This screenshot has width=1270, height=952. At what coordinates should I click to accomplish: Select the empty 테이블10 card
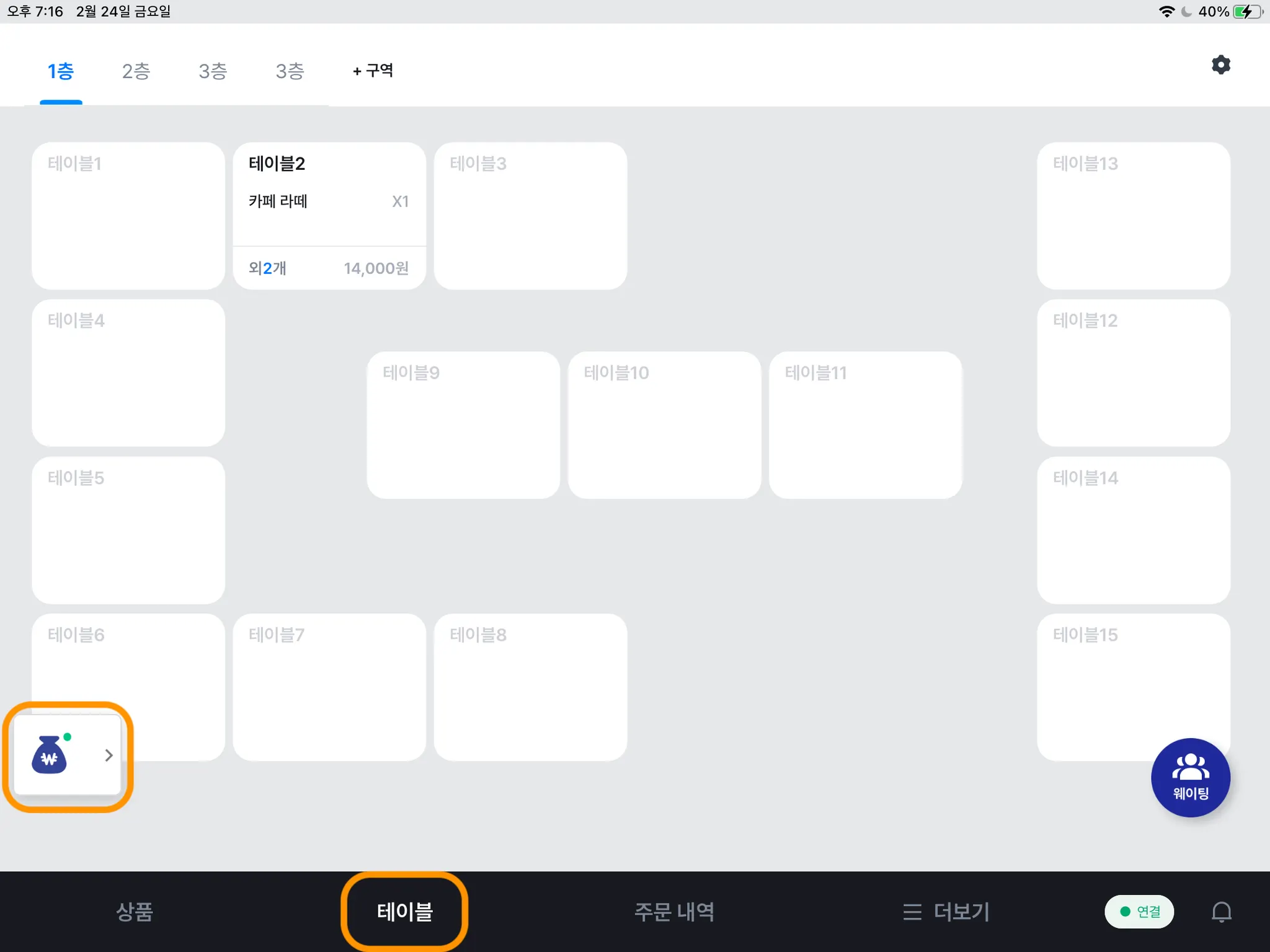point(664,425)
